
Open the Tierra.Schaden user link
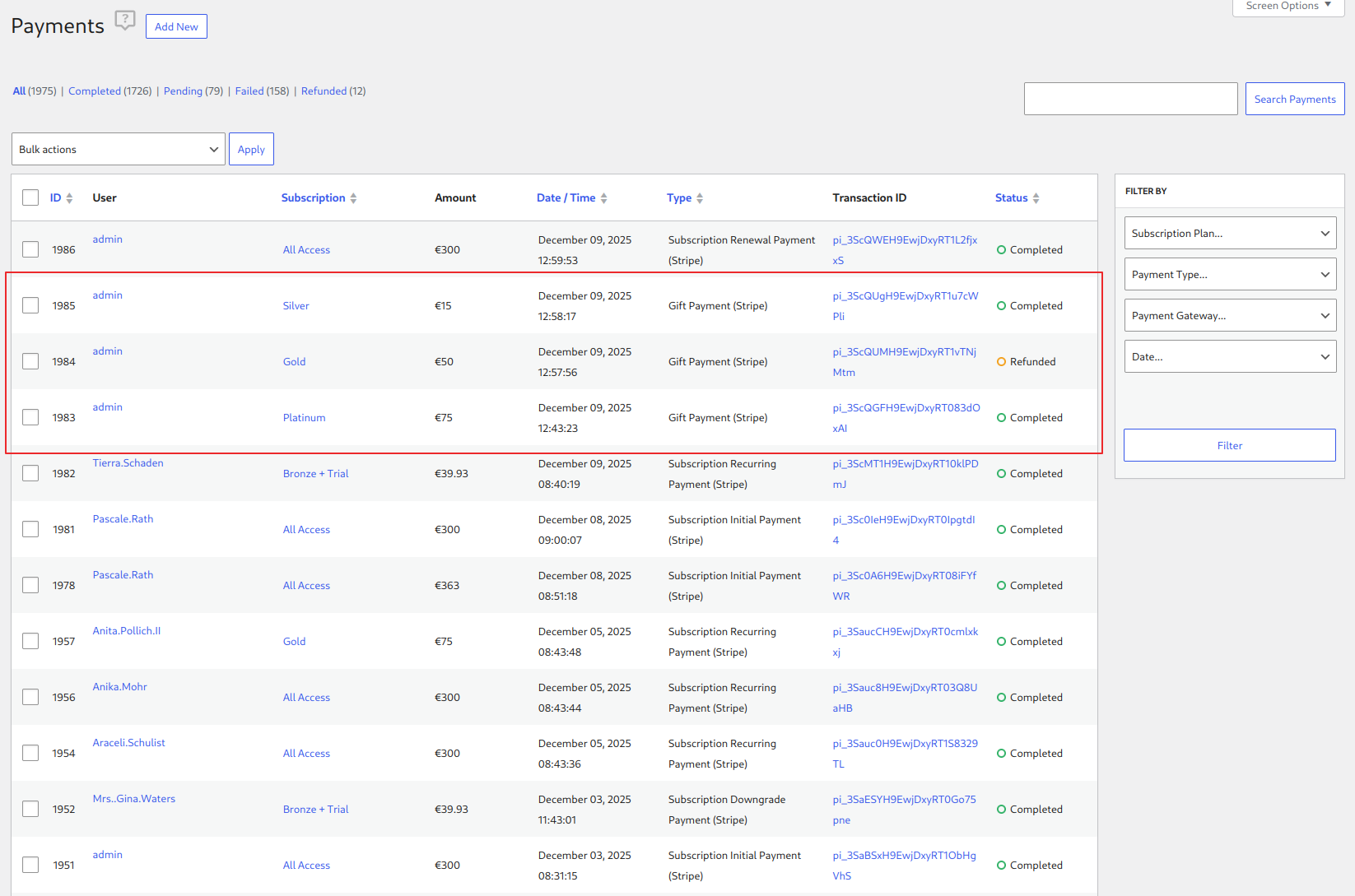128,463
